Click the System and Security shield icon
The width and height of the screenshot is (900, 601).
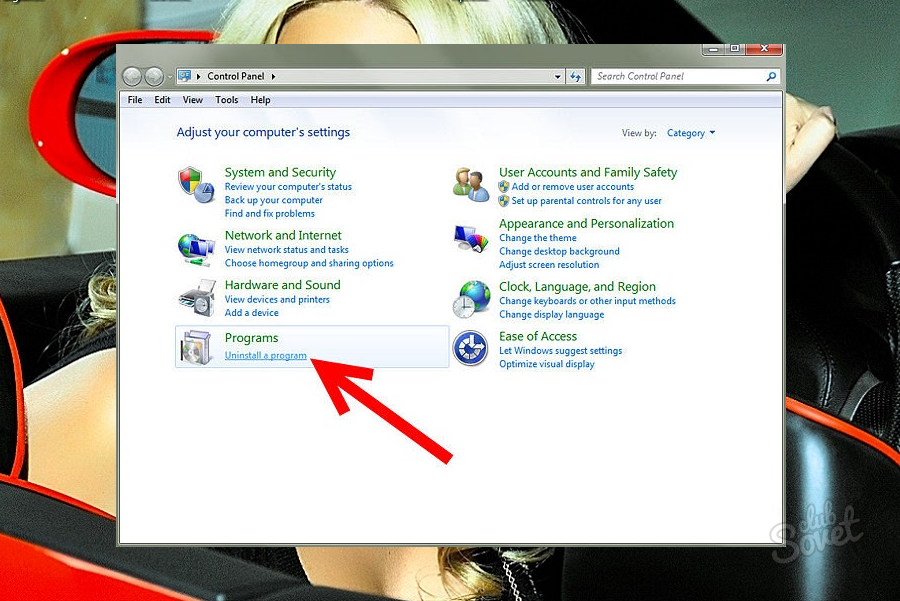pyautogui.click(x=197, y=185)
